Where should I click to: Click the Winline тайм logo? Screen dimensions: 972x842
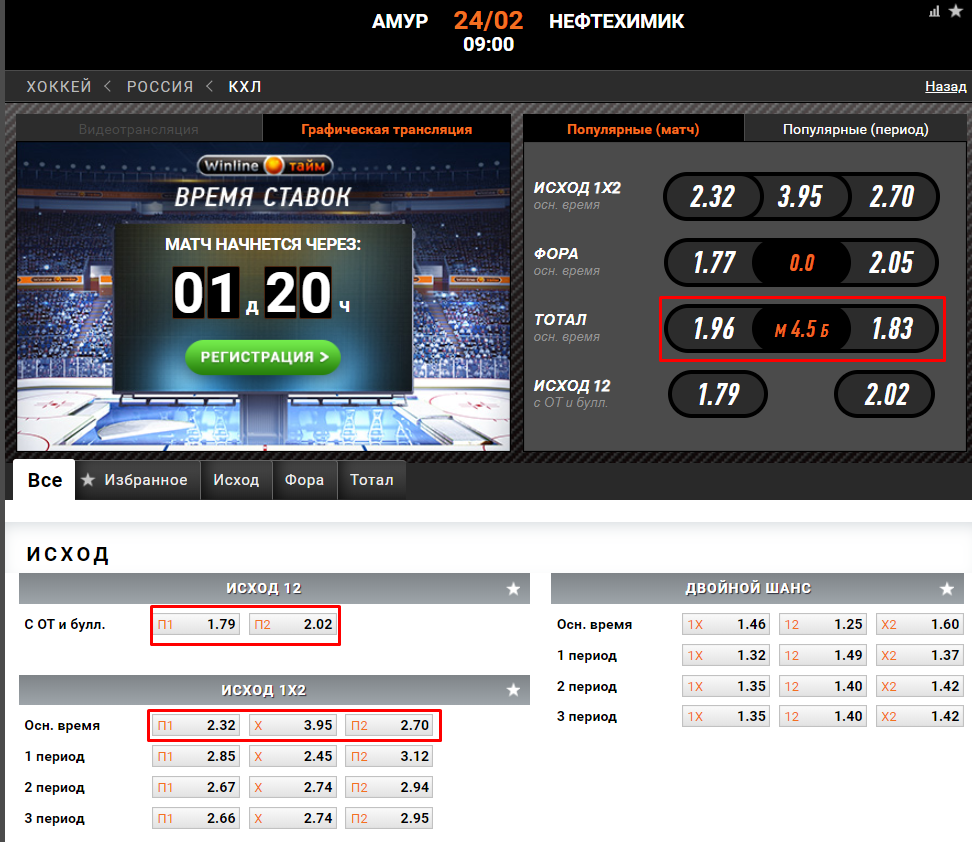265,166
